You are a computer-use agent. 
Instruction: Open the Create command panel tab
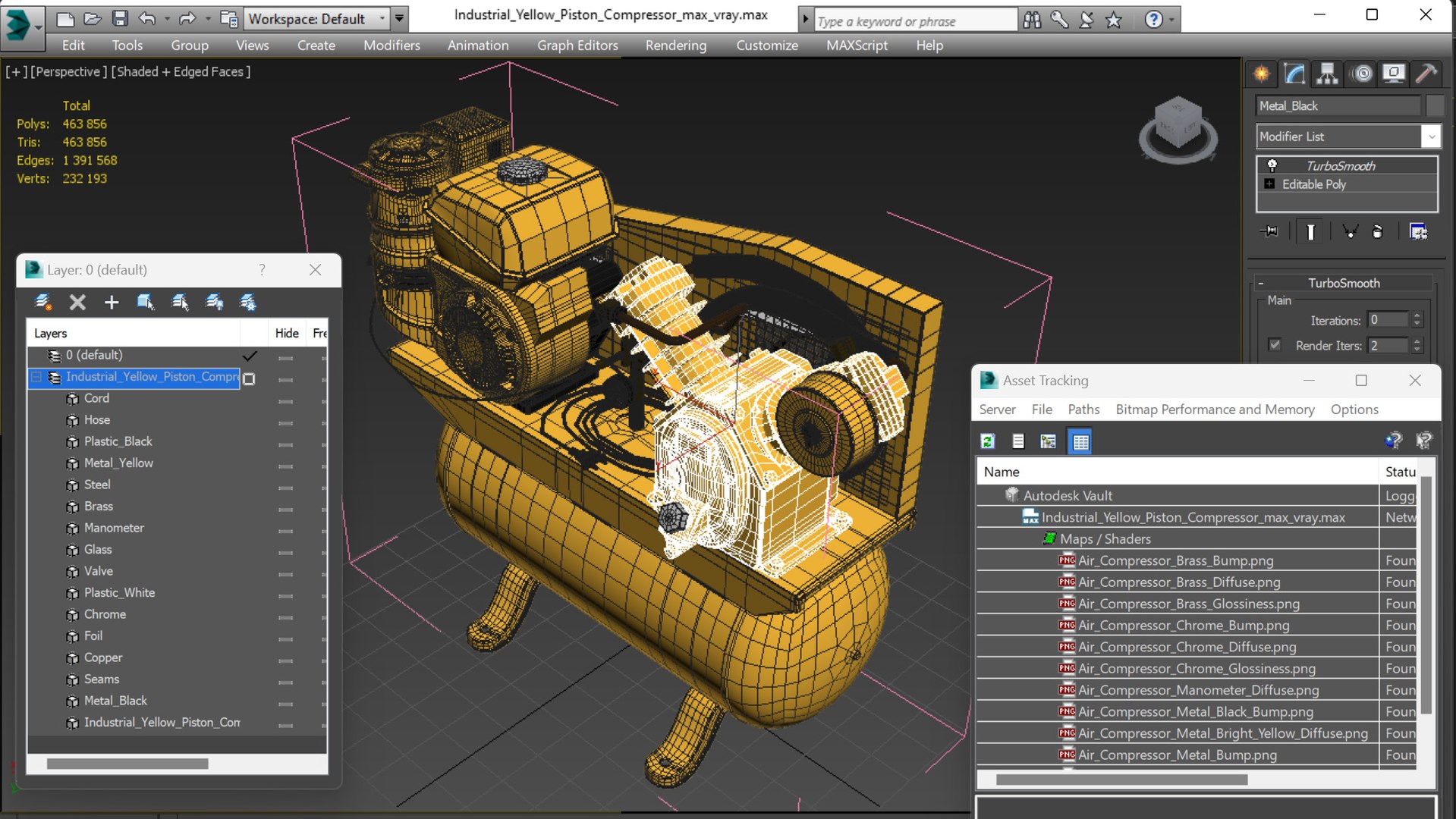(x=1261, y=74)
